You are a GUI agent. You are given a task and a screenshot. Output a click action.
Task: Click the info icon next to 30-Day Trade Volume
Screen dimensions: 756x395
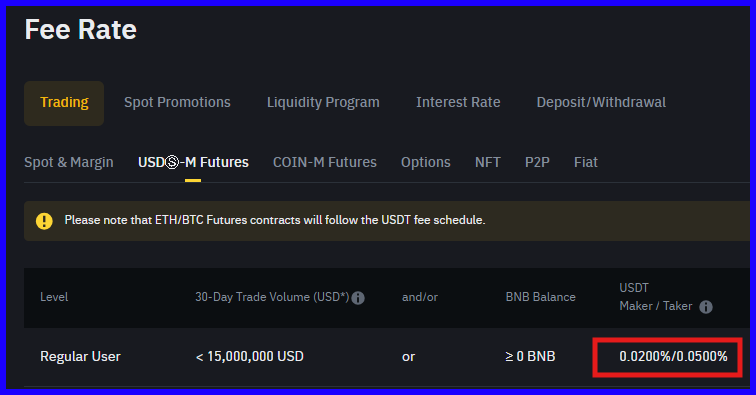pos(358,298)
